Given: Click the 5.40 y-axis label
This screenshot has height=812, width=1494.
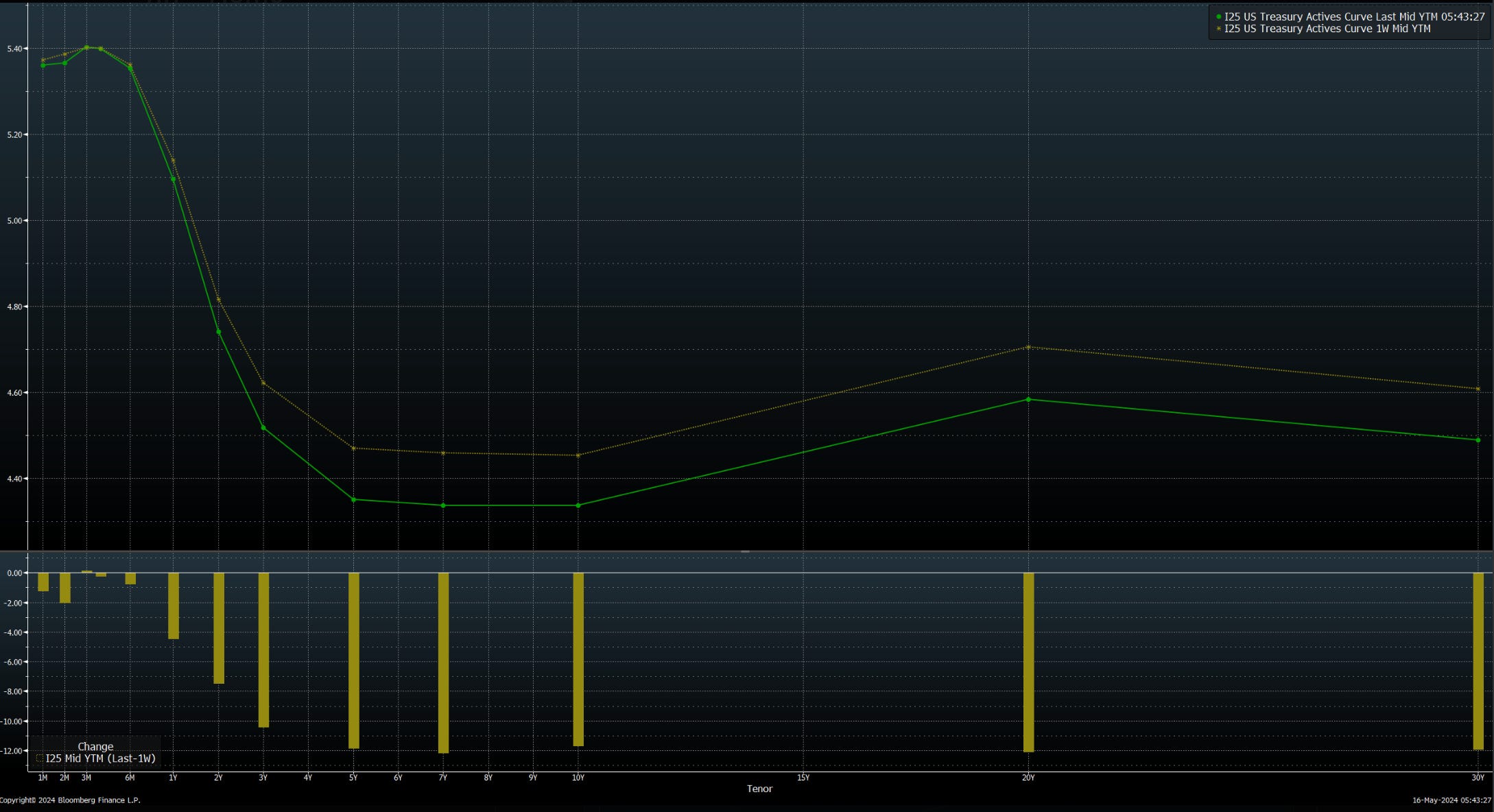Looking at the screenshot, I should pyautogui.click(x=16, y=49).
